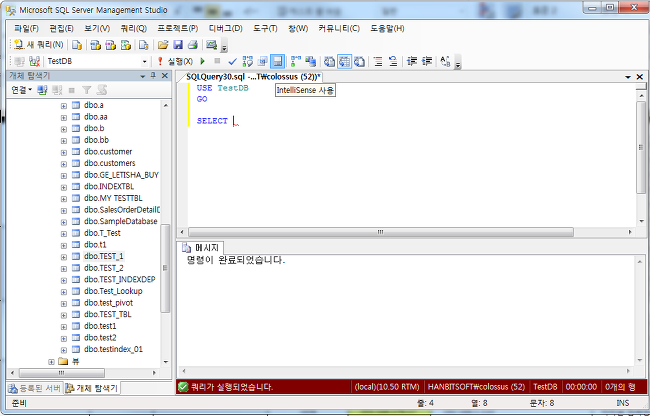Toggle Include Client Statistics
The width and height of the screenshot is (650, 416).
(310, 61)
